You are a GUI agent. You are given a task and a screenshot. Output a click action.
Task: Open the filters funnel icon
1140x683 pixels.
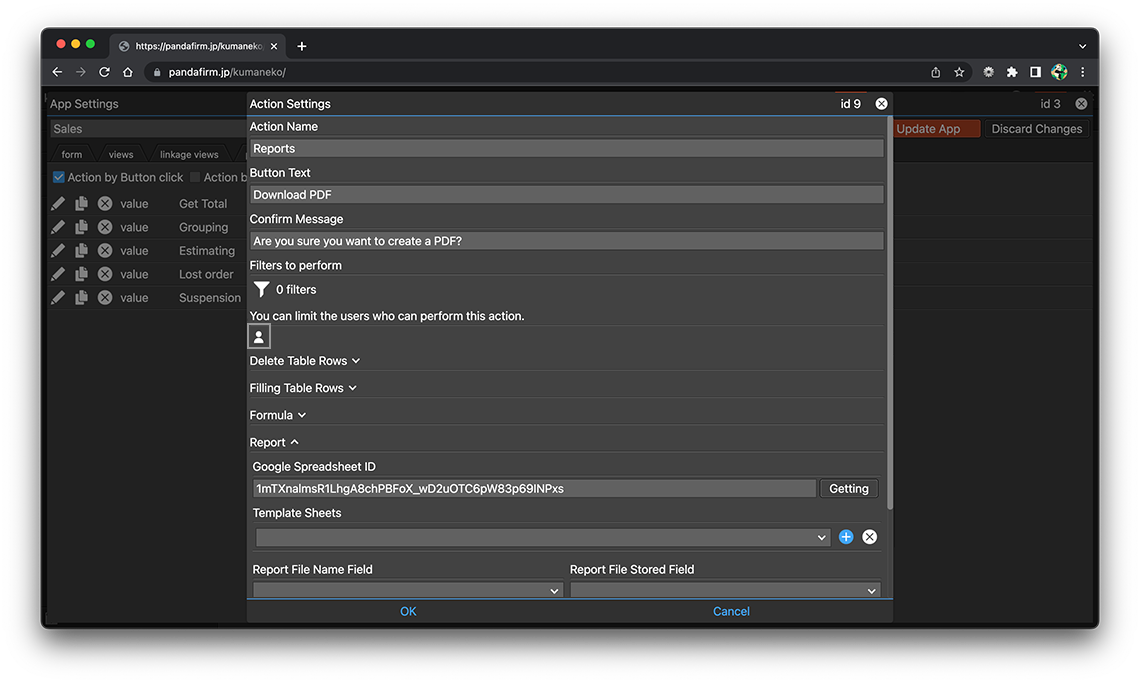261,289
